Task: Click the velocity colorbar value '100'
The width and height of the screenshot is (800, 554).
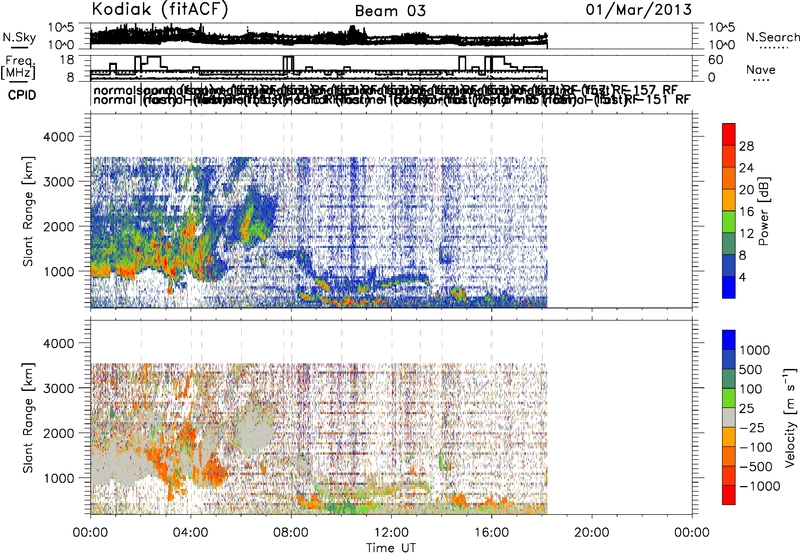Action: click(x=751, y=389)
